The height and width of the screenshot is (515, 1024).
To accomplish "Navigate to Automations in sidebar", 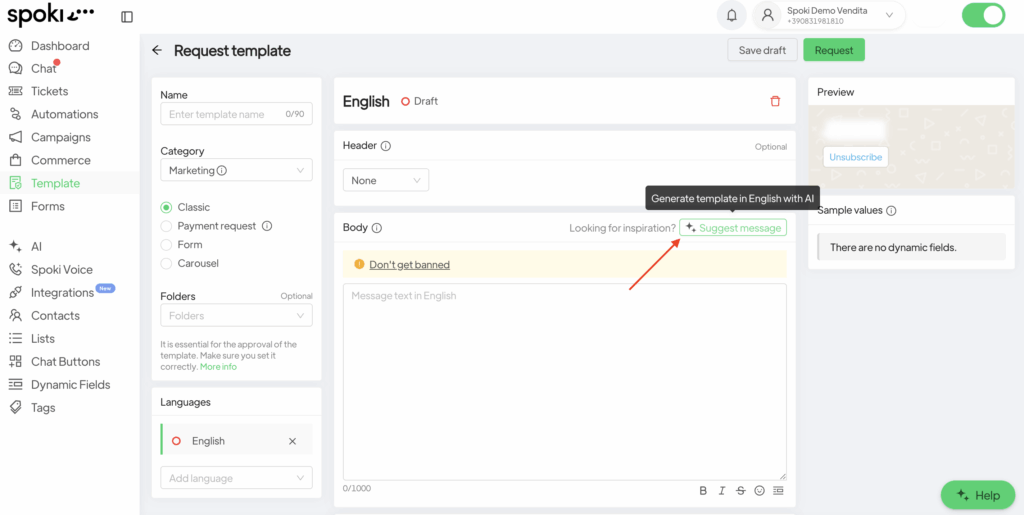I will pos(64,114).
